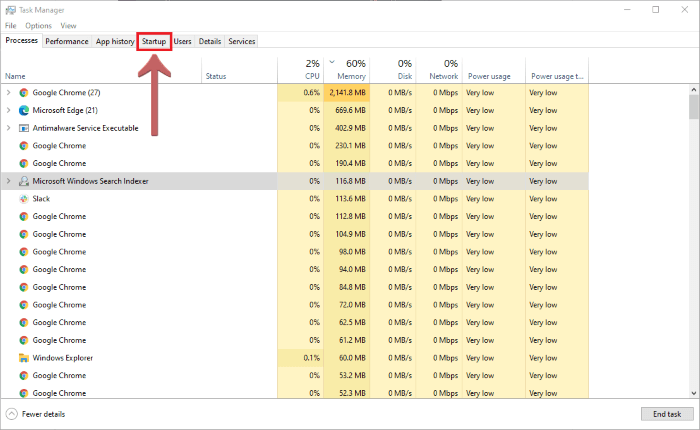Click the Chrome icon for 61.2 MB process
The image size is (700, 430).
(24, 340)
